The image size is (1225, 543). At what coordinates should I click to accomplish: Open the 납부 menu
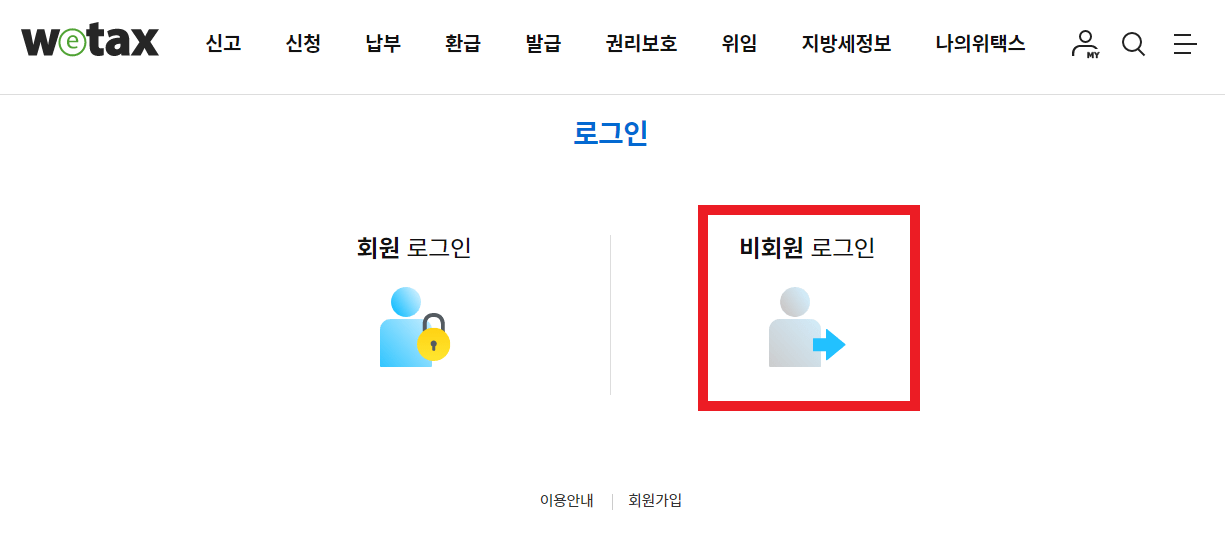pyautogui.click(x=383, y=44)
